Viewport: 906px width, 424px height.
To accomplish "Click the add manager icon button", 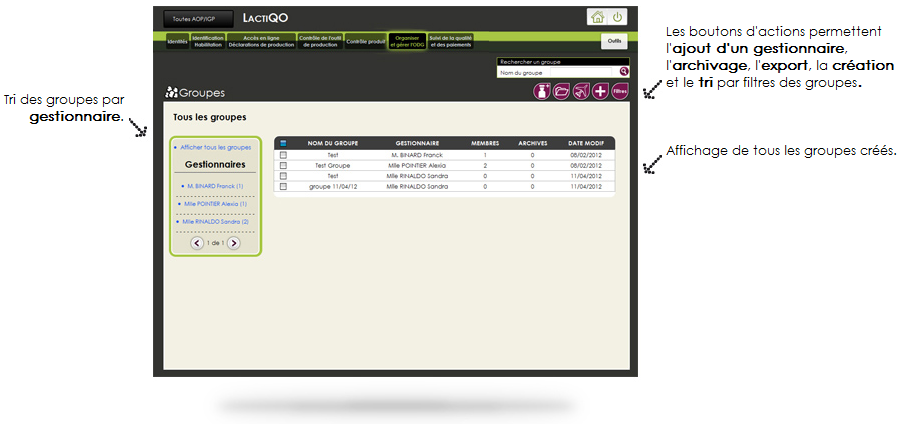I will [541, 92].
